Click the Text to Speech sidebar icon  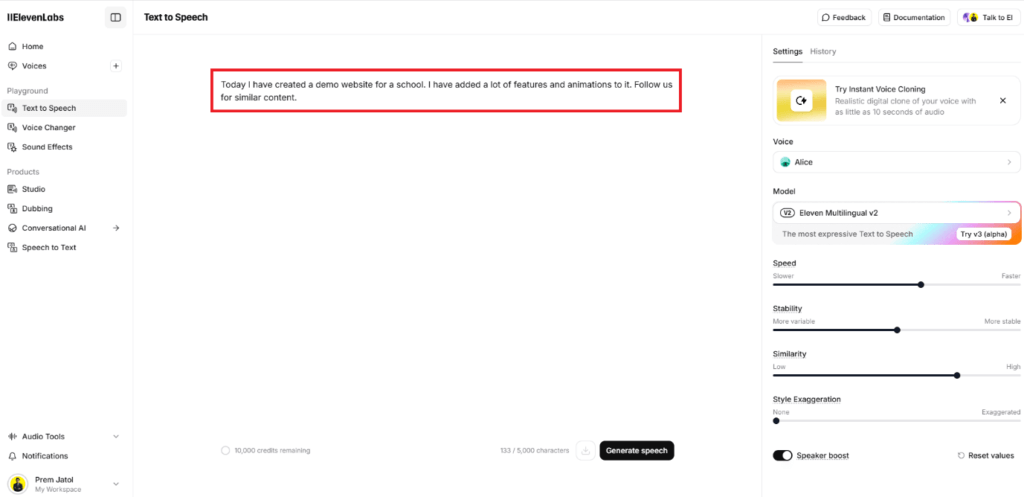12,108
